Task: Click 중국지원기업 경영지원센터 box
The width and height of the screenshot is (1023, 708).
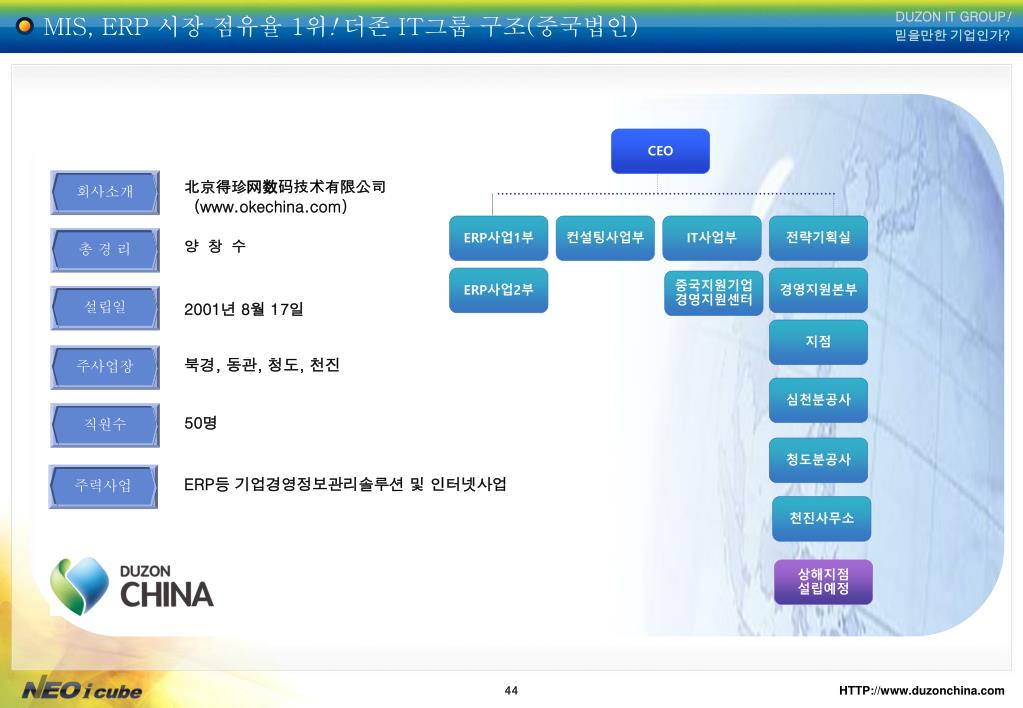Action: (x=714, y=293)
